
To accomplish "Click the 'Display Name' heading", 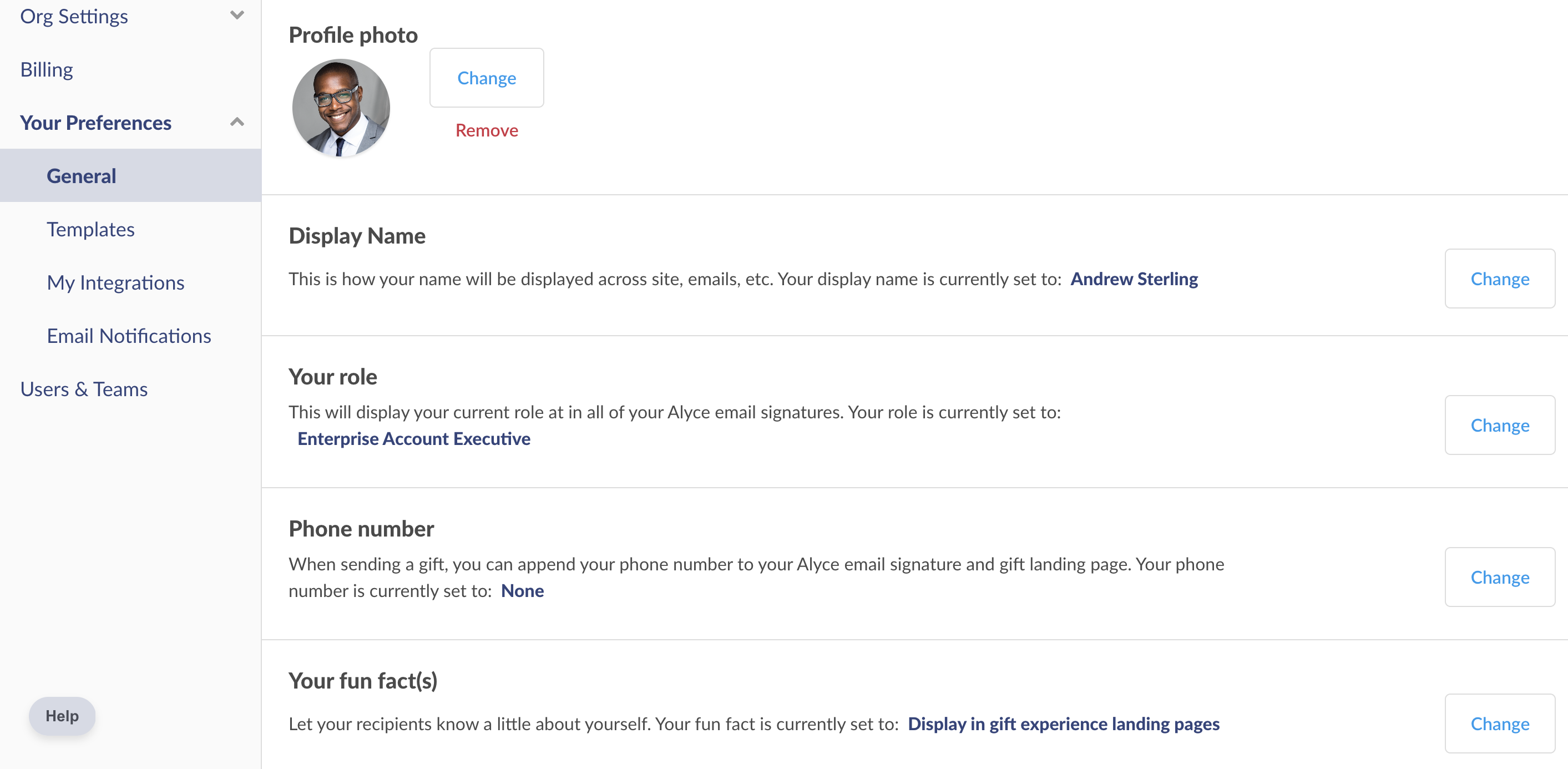I will tap(357, 236).
